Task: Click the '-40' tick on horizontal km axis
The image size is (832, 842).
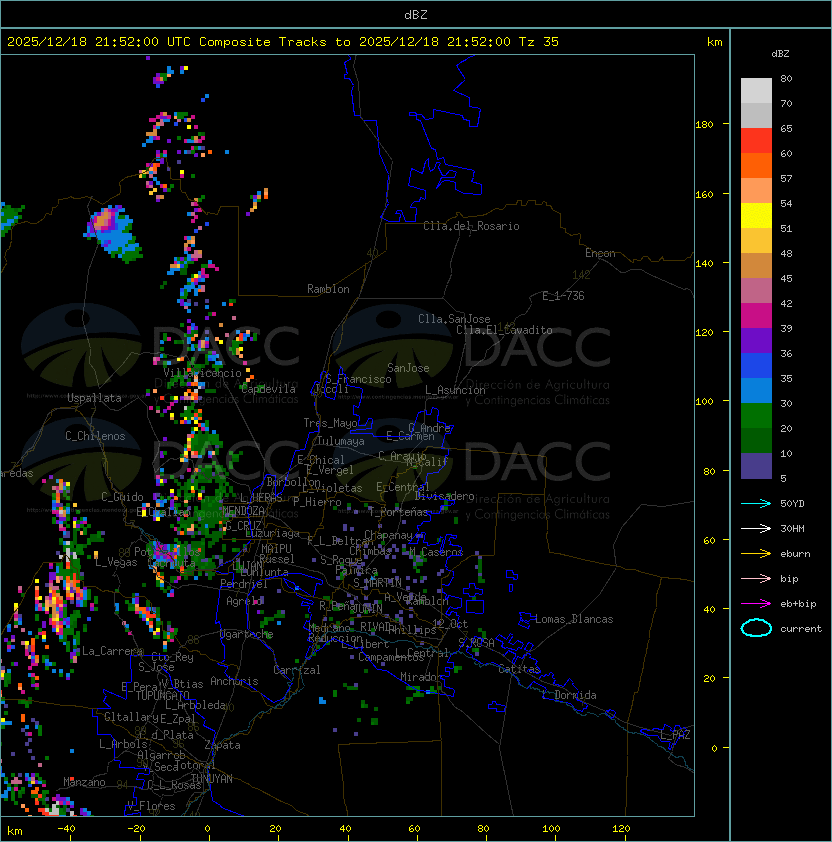Action: pyautogui.click(x=66, y=829)
